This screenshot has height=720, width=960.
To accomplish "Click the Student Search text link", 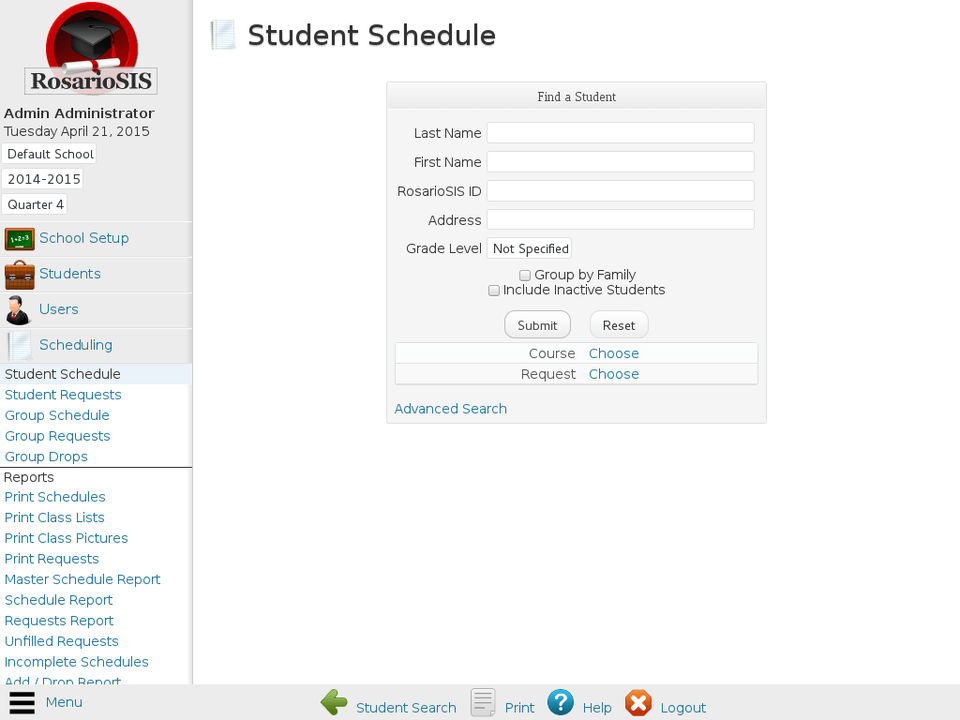I will [406, 708].
